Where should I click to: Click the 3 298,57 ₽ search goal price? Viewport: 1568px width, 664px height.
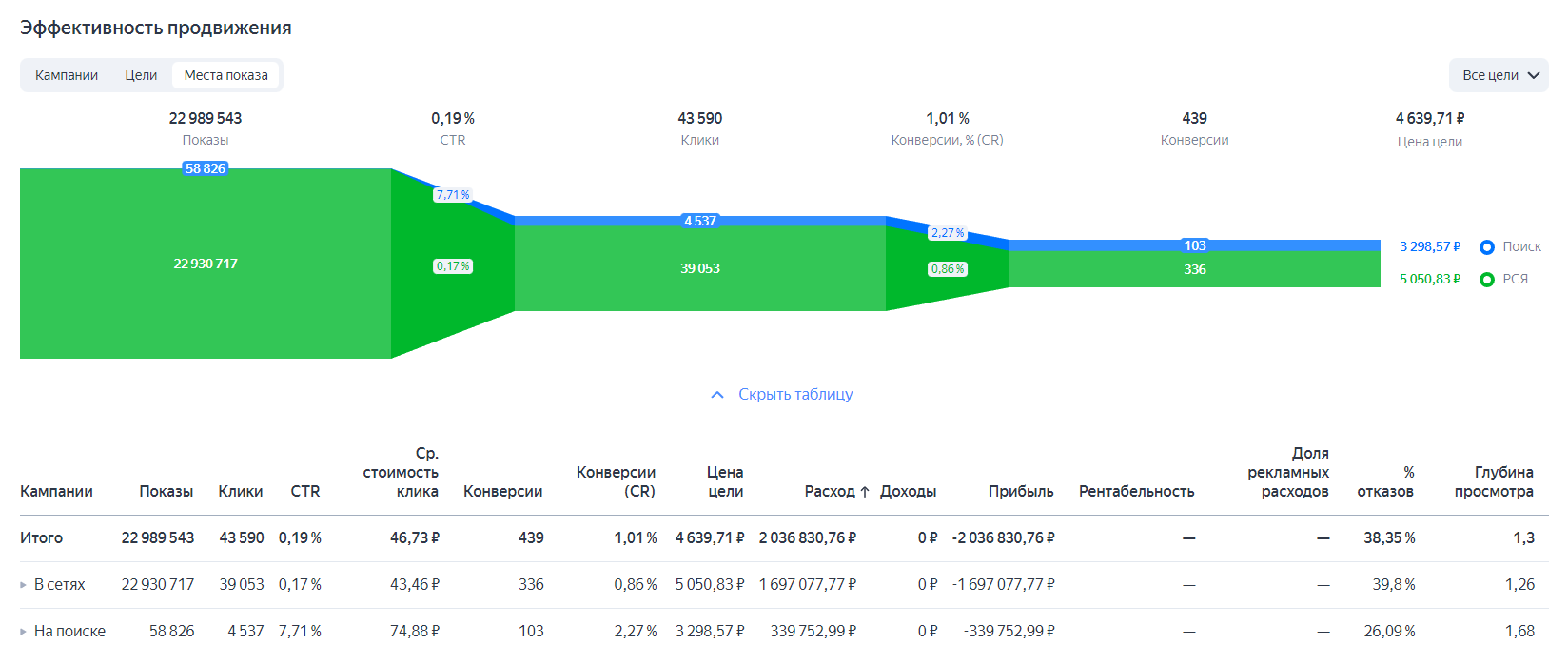(1430, 246)
